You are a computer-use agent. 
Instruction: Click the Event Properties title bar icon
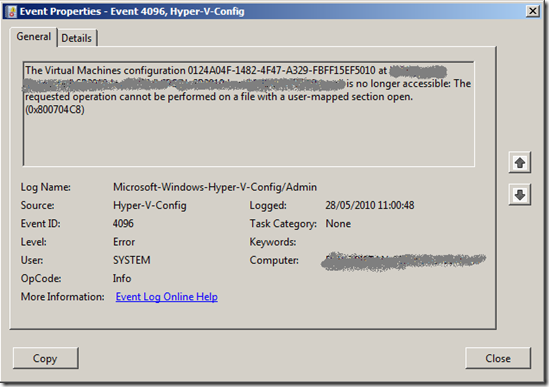pos(11,12)
